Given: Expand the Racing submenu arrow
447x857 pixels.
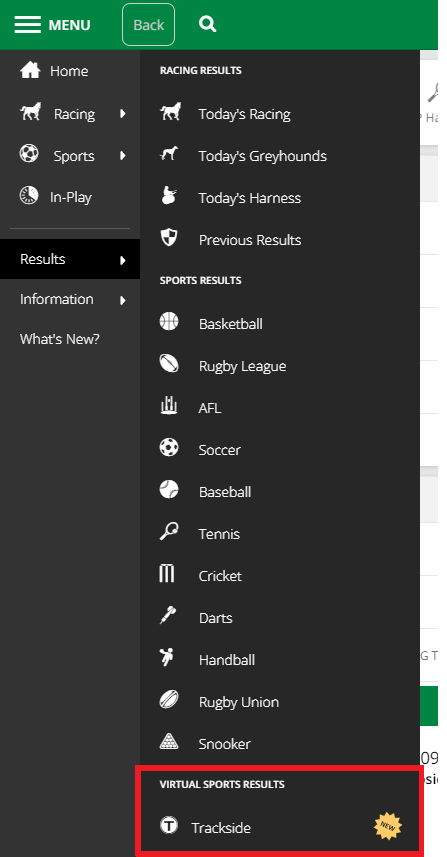Looking at the screenshot, I should coord(122,114).
